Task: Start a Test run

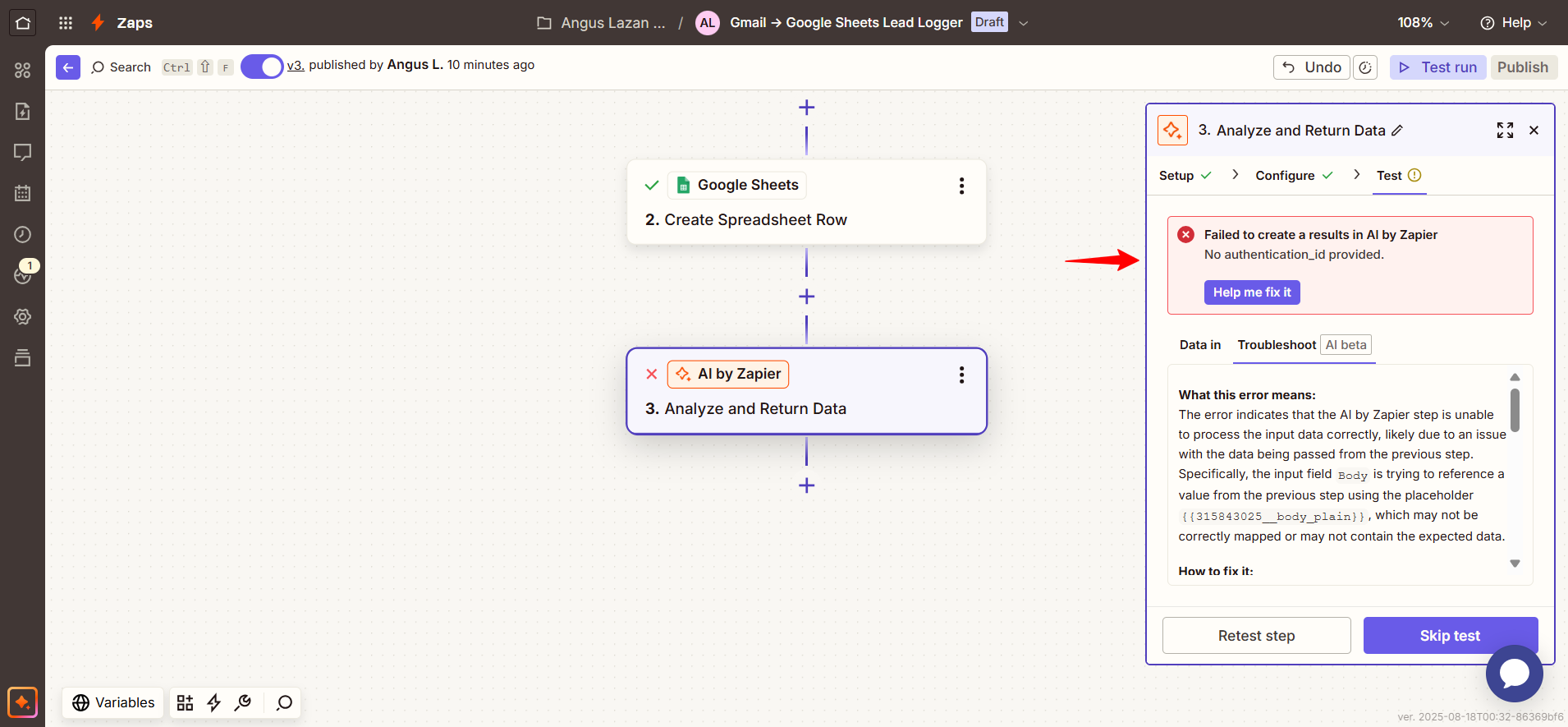Action: tap(1437, 67)
